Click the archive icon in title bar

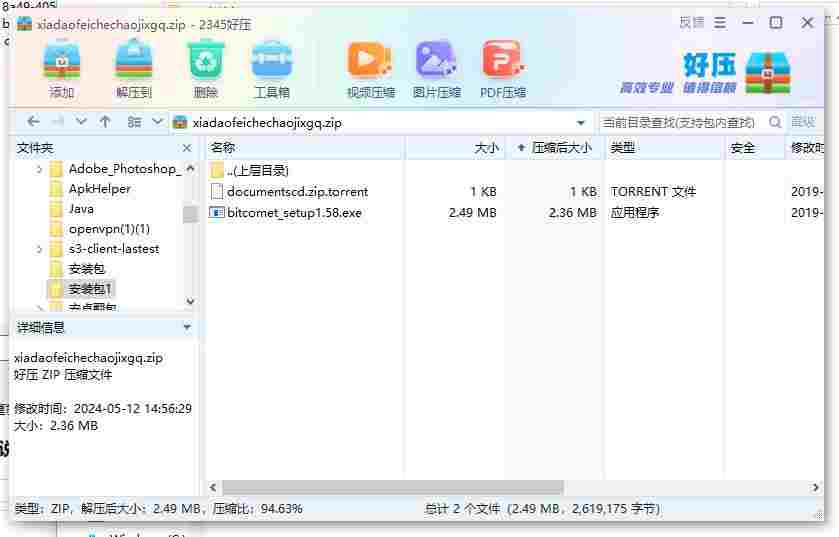click(24, 24)
